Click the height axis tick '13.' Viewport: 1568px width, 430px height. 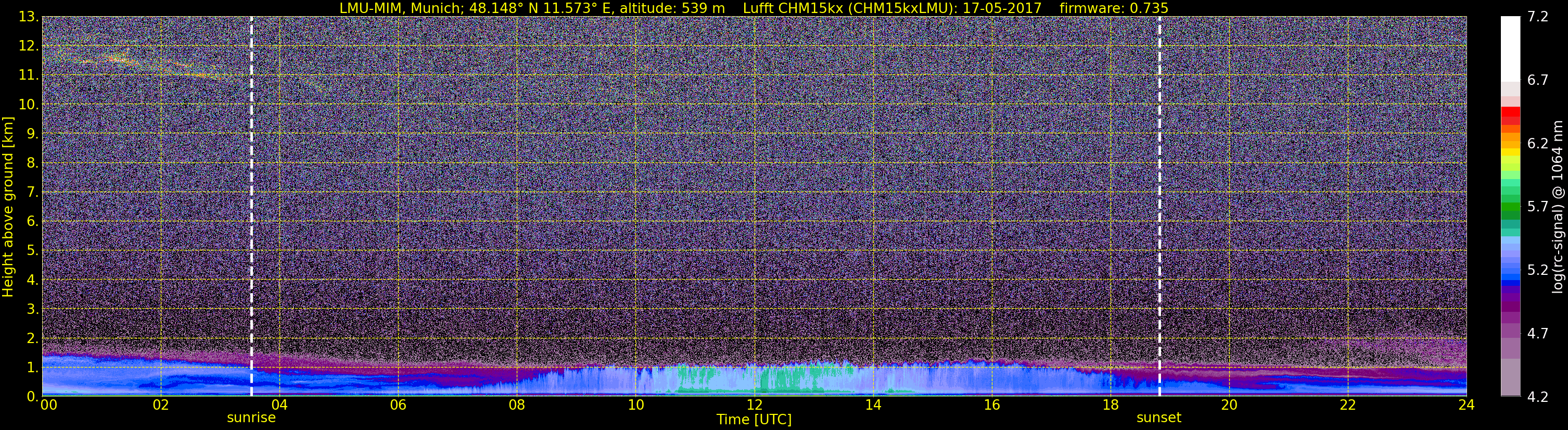pyautogui.click(x=29, y=17)
